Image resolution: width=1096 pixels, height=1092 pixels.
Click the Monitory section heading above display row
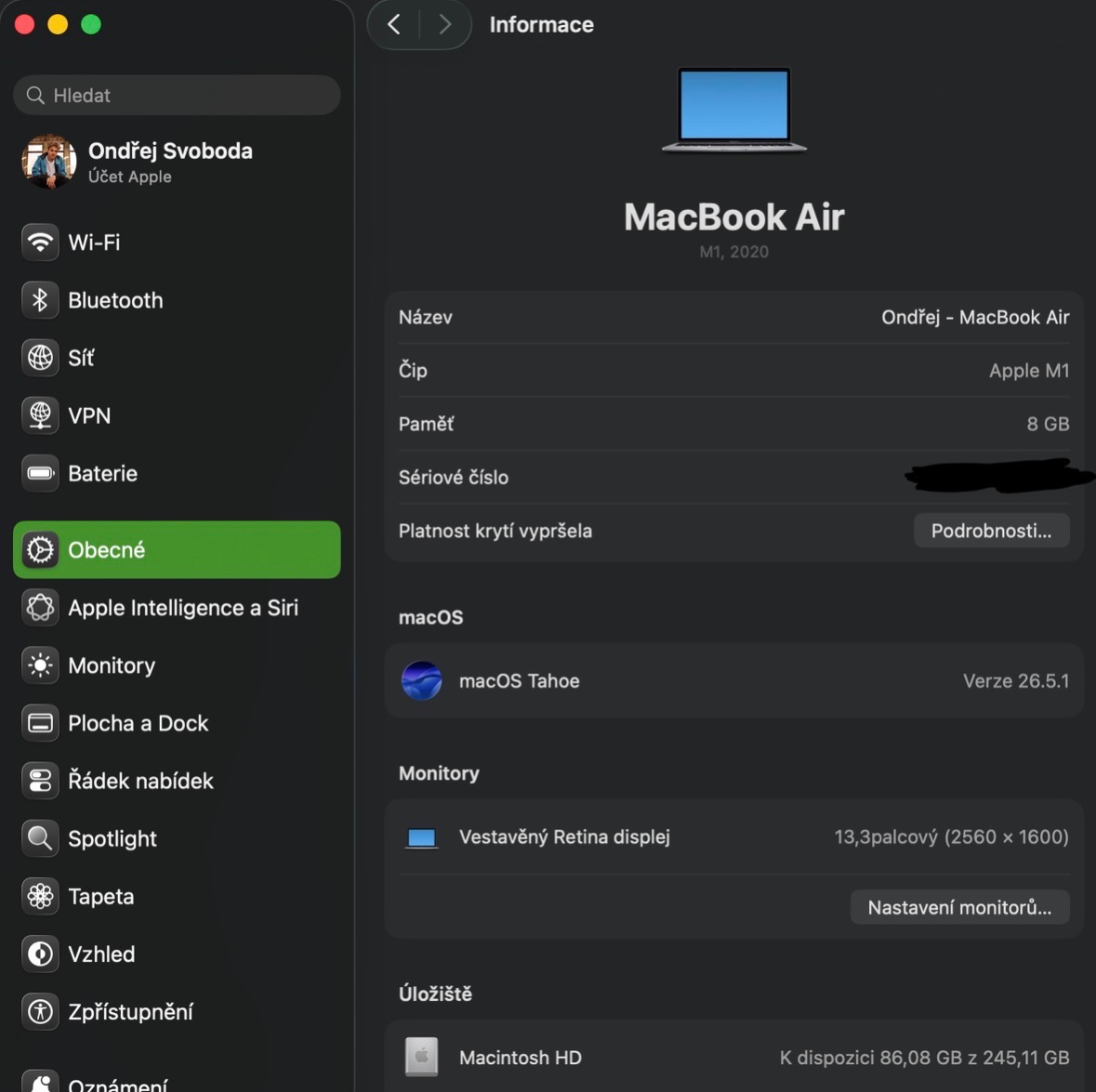[439, 773]
